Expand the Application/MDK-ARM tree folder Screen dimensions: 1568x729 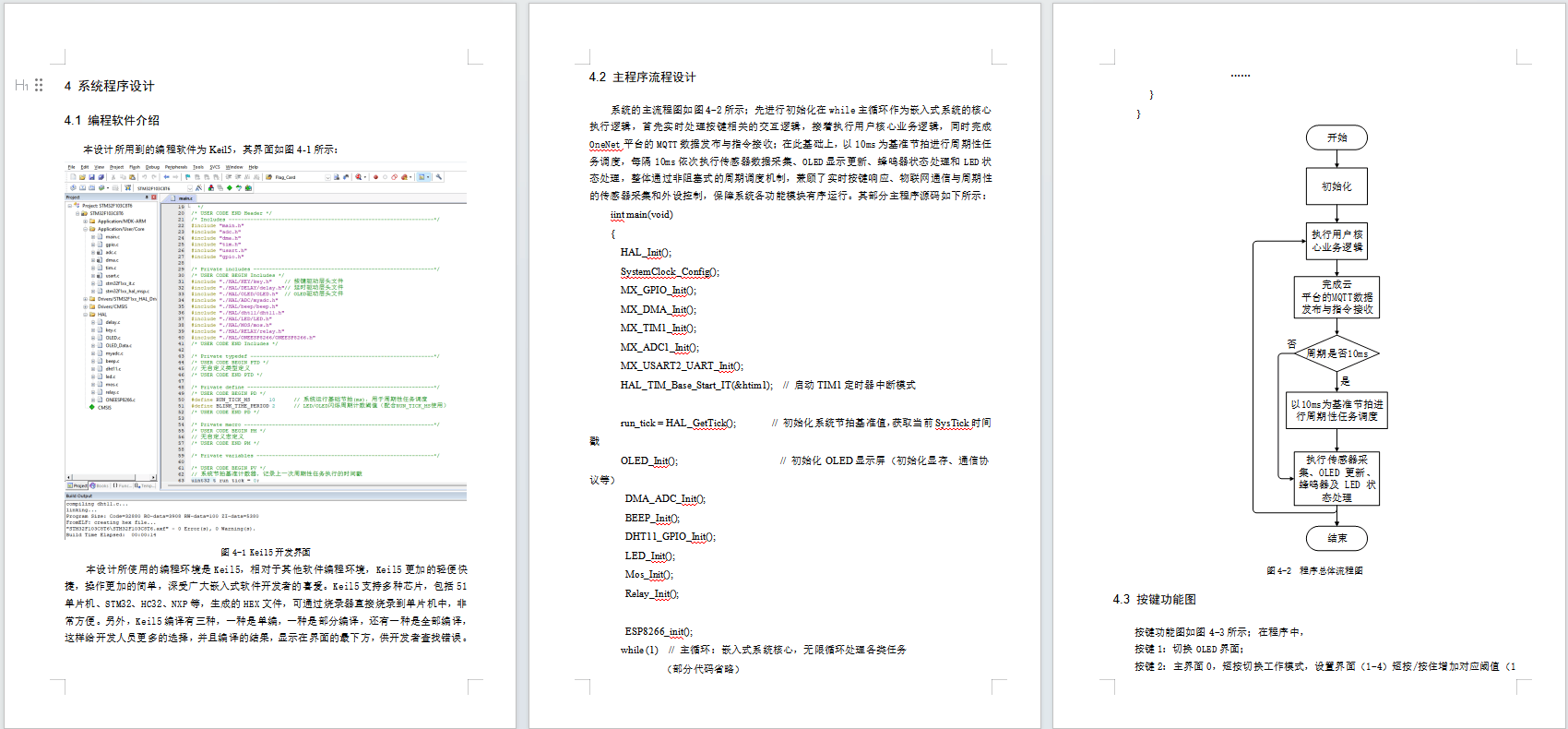coord(85,221)
